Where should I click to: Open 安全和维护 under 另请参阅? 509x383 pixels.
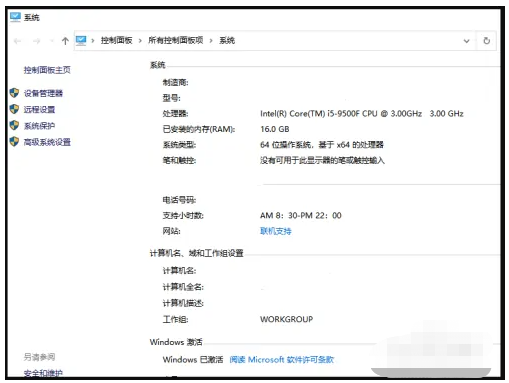(x=43, y=373)
